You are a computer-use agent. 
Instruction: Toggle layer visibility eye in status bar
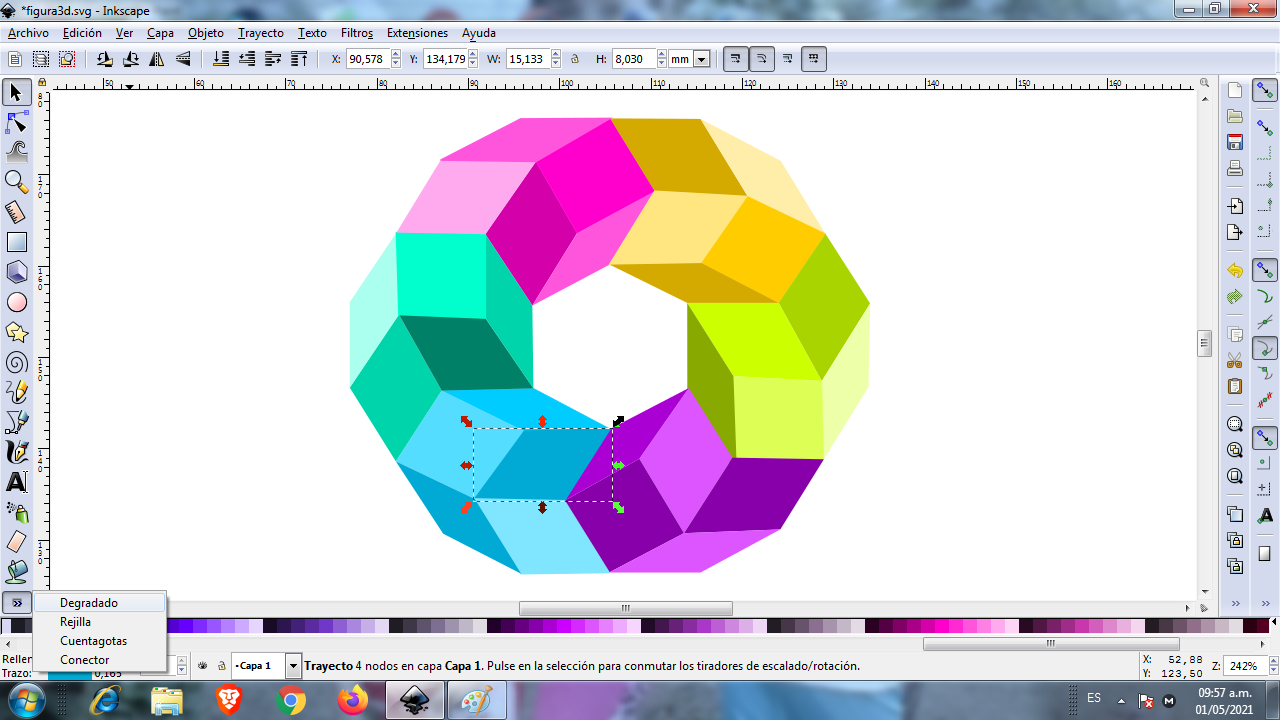coord(203,665)
